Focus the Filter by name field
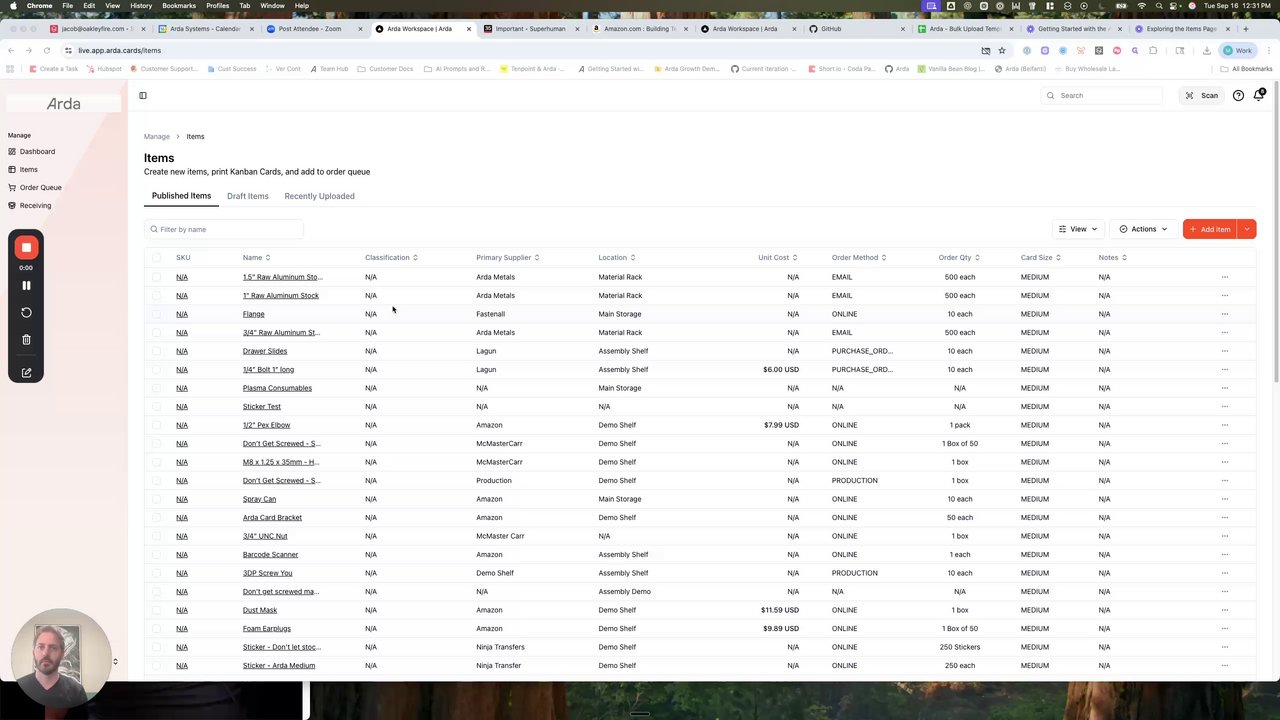Viewport: 1280px width, 720px height. pos(224,229)
